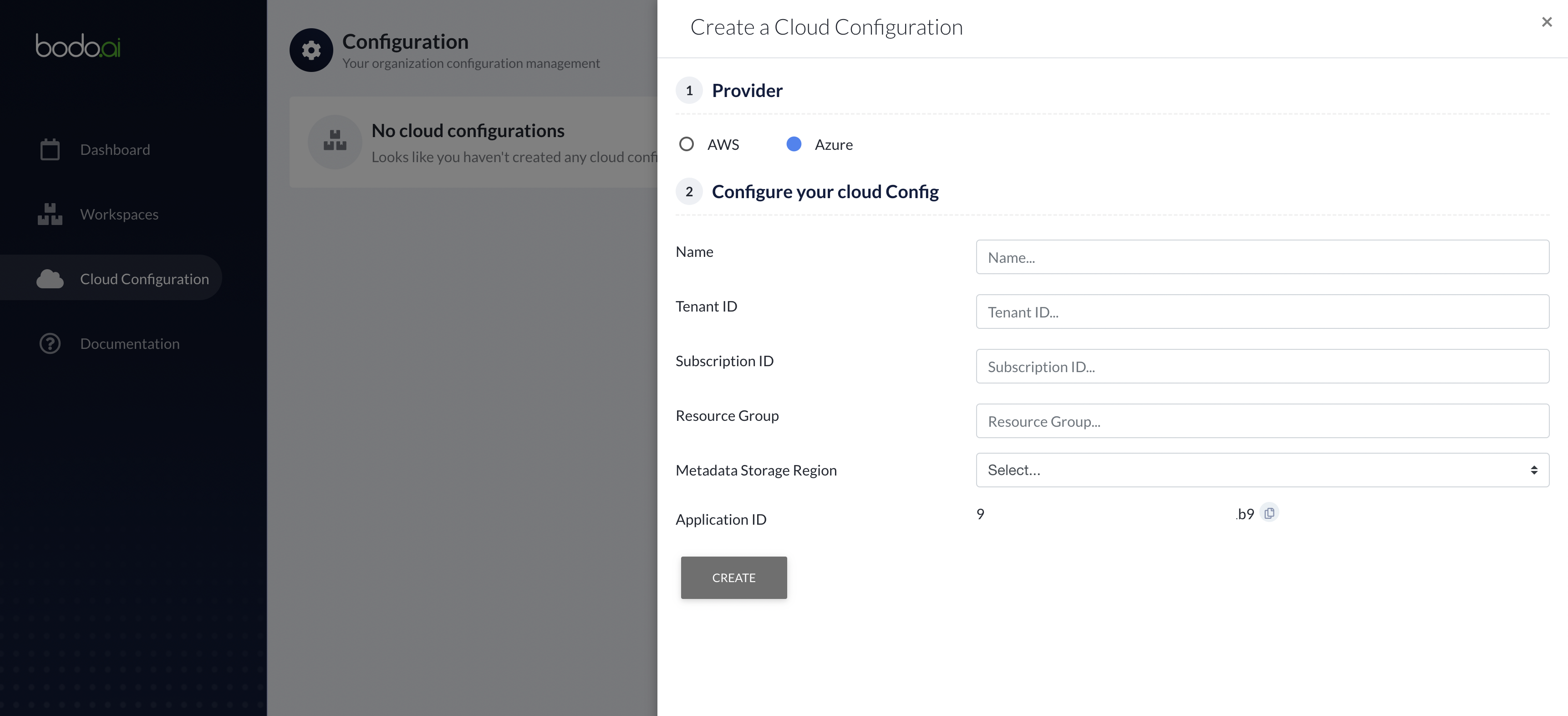Click the Tenant ID input field
This screenshot has width=1568, height=716.
coord(1262,311)
